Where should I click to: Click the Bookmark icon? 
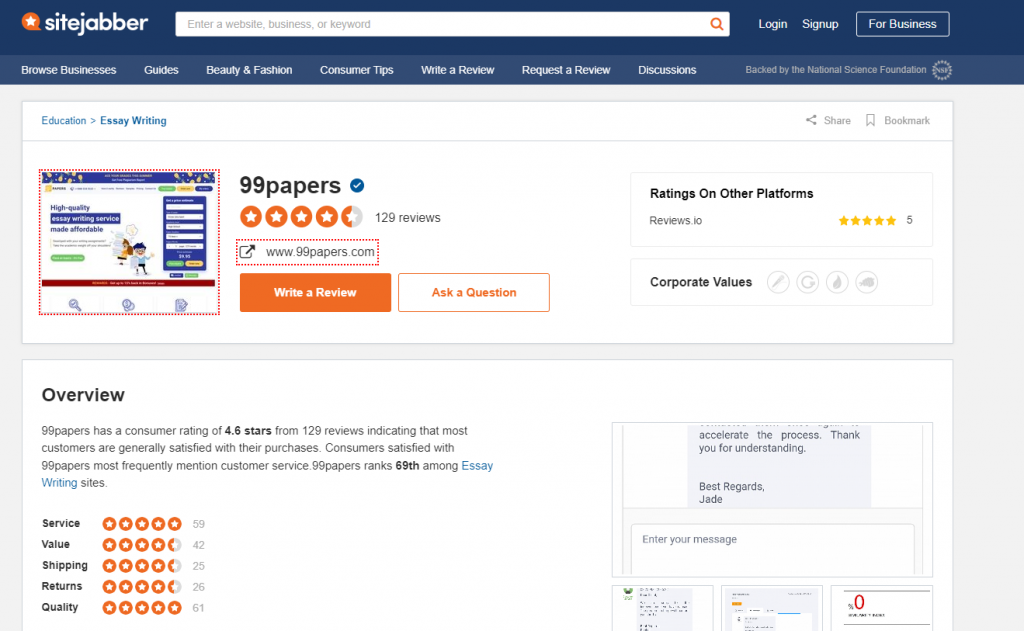(x=870, y=120)
